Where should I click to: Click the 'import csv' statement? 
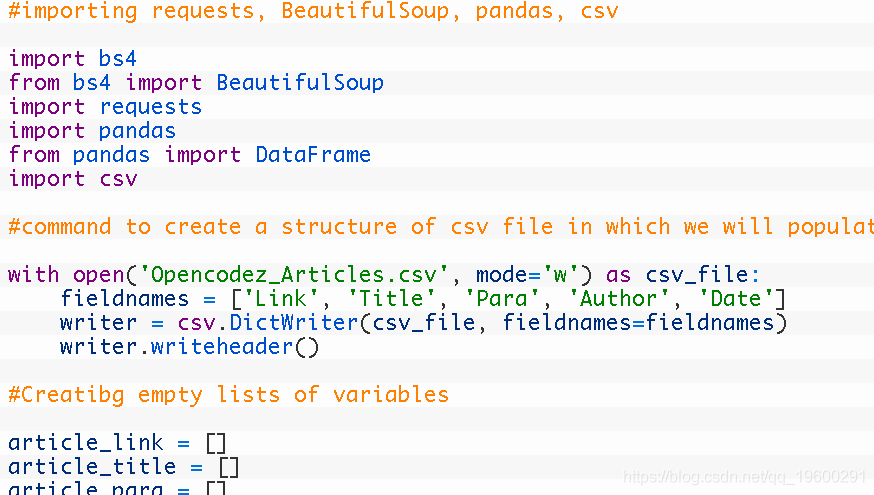click(x=73, y=179)
